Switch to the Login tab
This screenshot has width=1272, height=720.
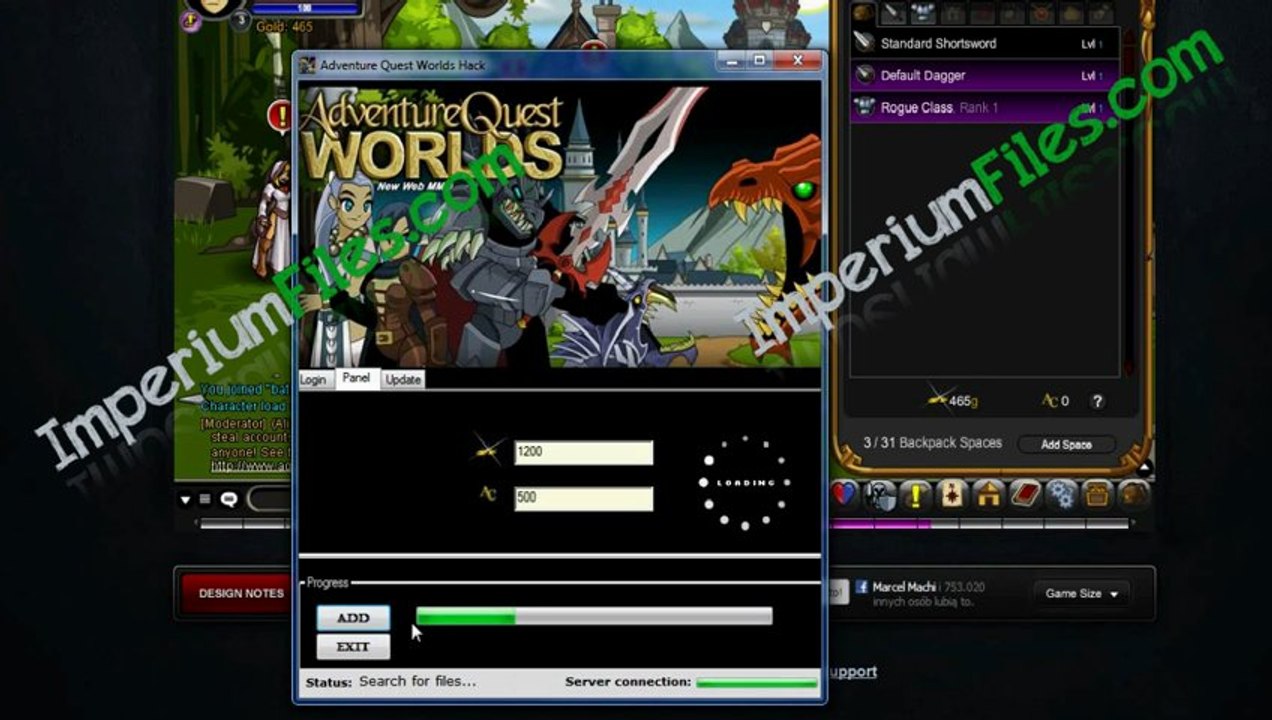[313, 380]
